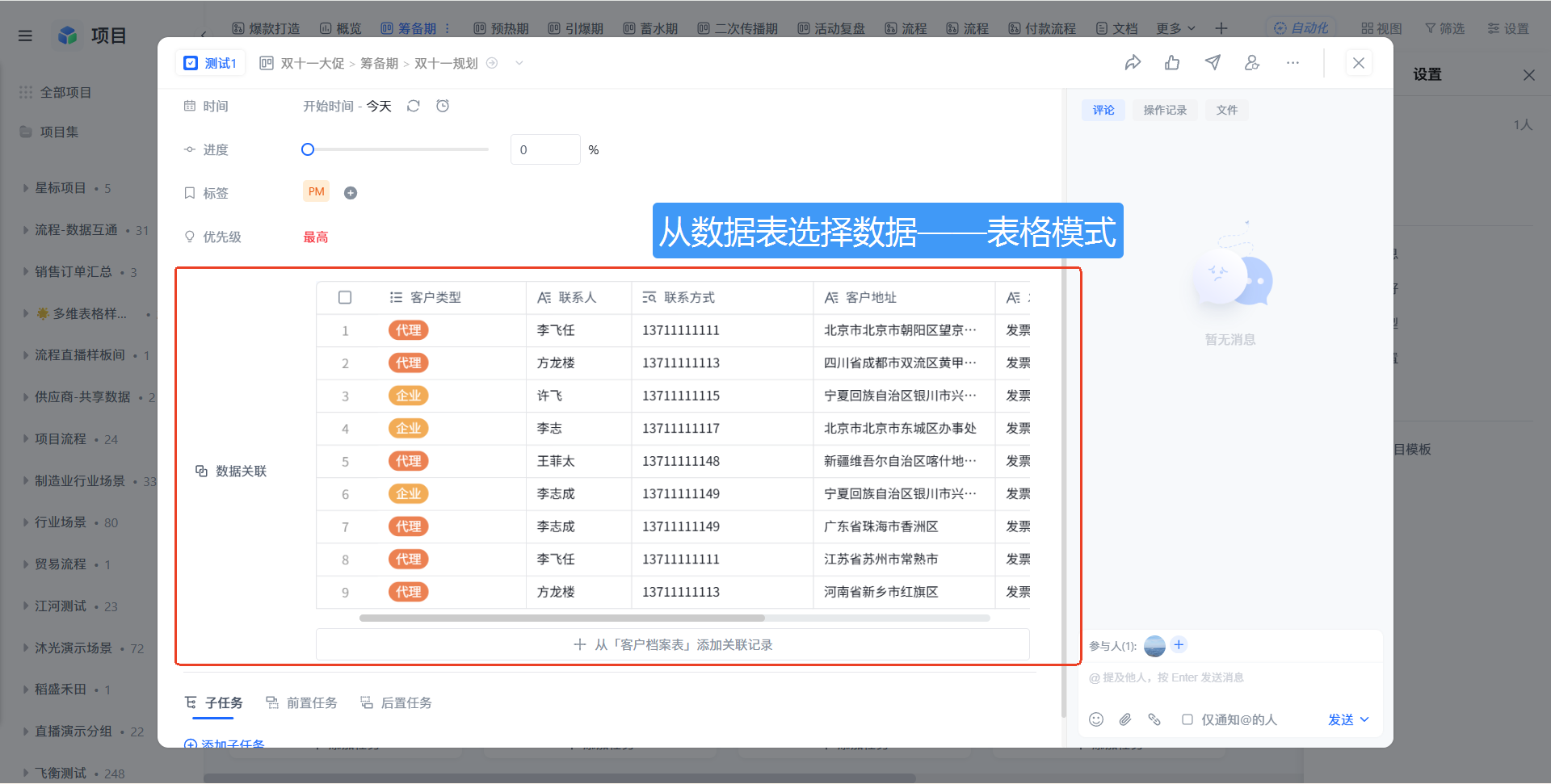This screenshot has height=784, width=1551.
Task: Select the 子任务 tab
Action: (214, 702)
